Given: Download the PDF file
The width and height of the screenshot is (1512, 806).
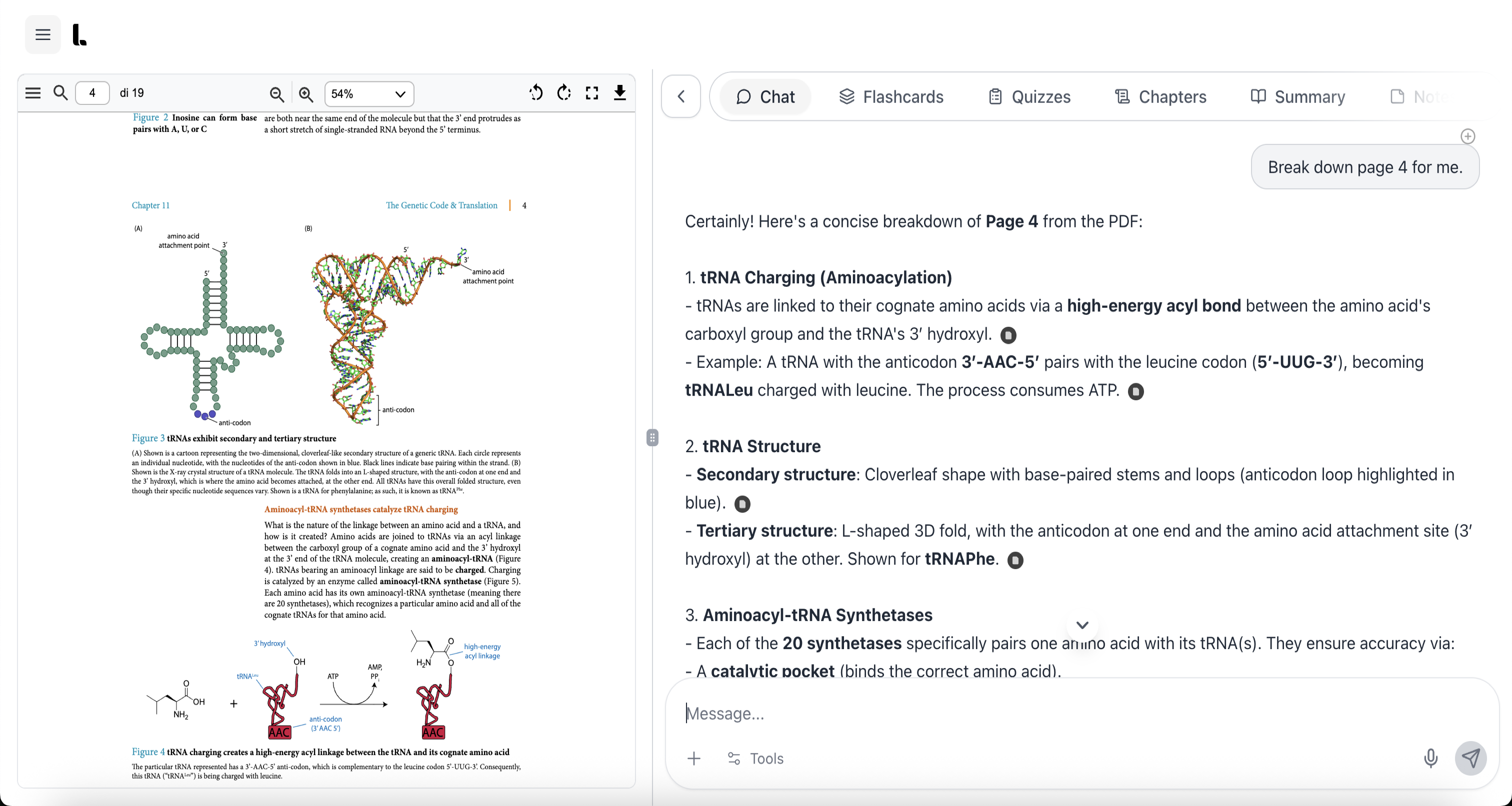Looking at the screenshot, I should point(620,92).
